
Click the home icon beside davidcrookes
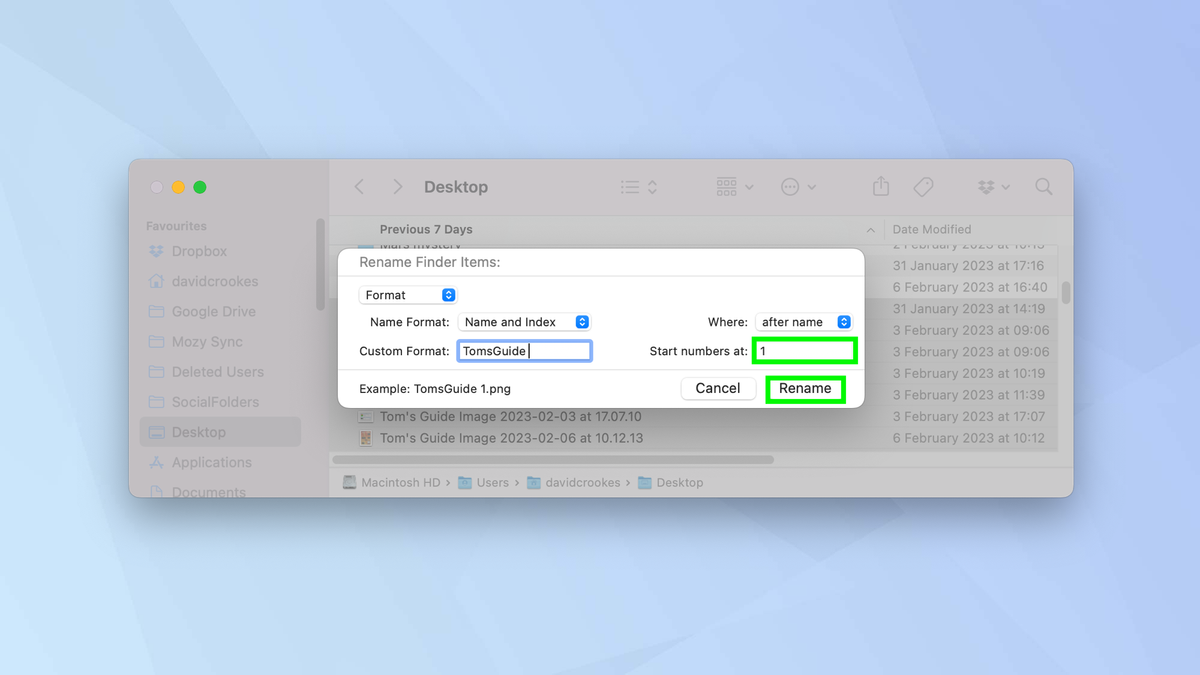coord(156,282)
